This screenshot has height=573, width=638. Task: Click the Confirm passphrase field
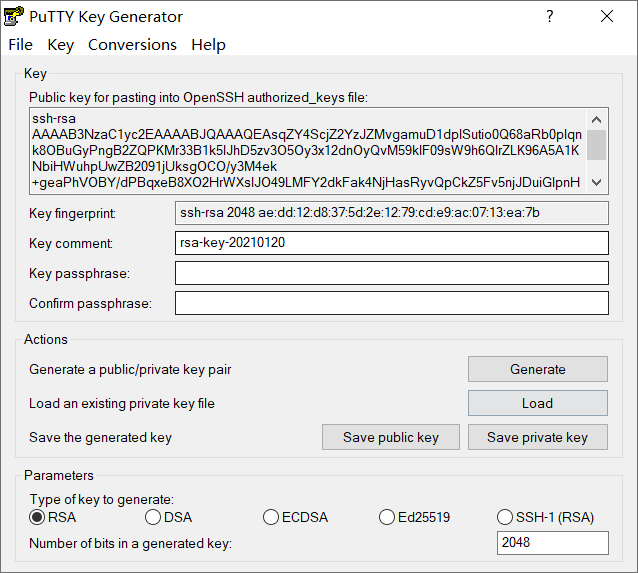[392, 303]
